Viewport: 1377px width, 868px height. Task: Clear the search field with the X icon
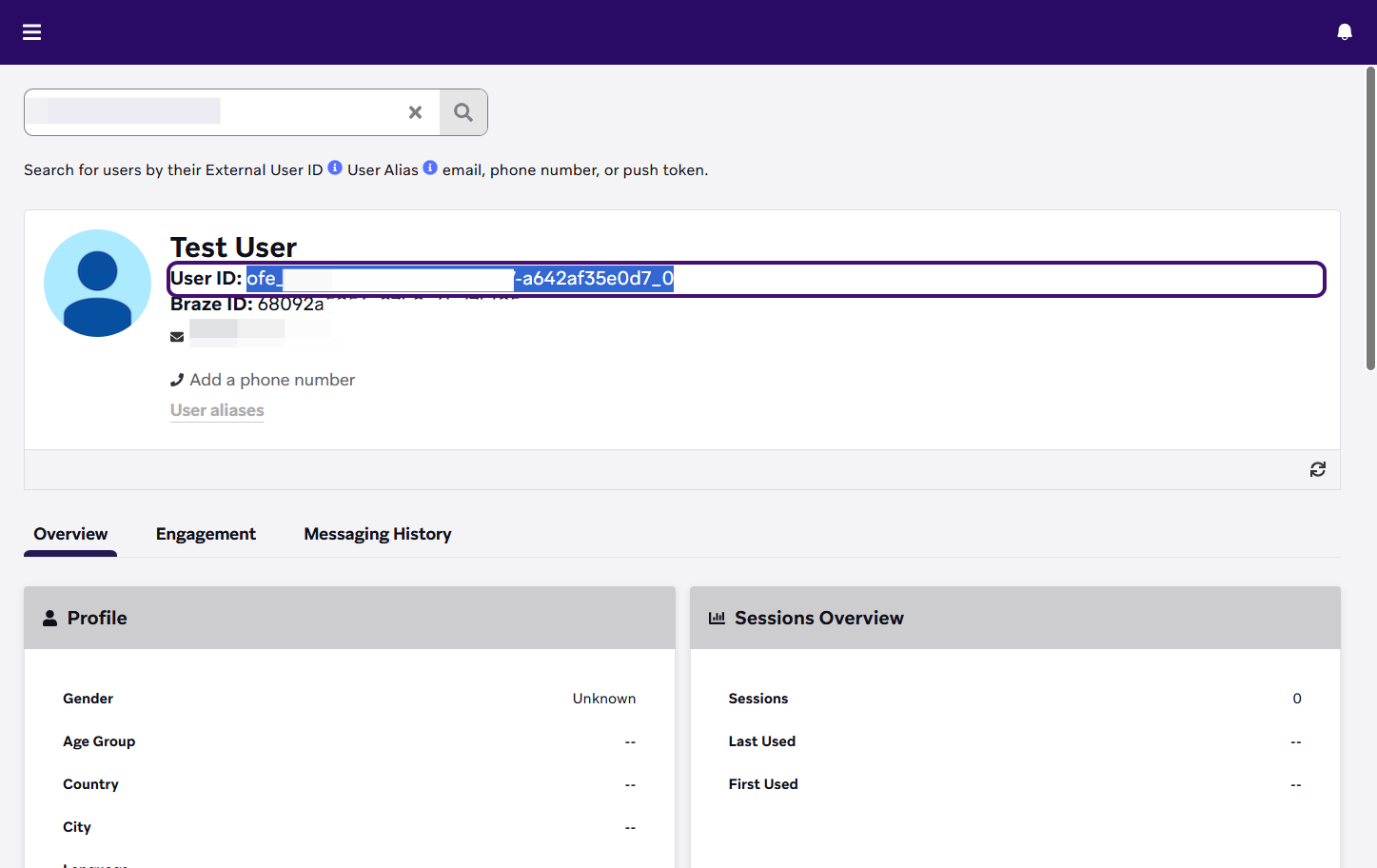(x=415, y=111)
